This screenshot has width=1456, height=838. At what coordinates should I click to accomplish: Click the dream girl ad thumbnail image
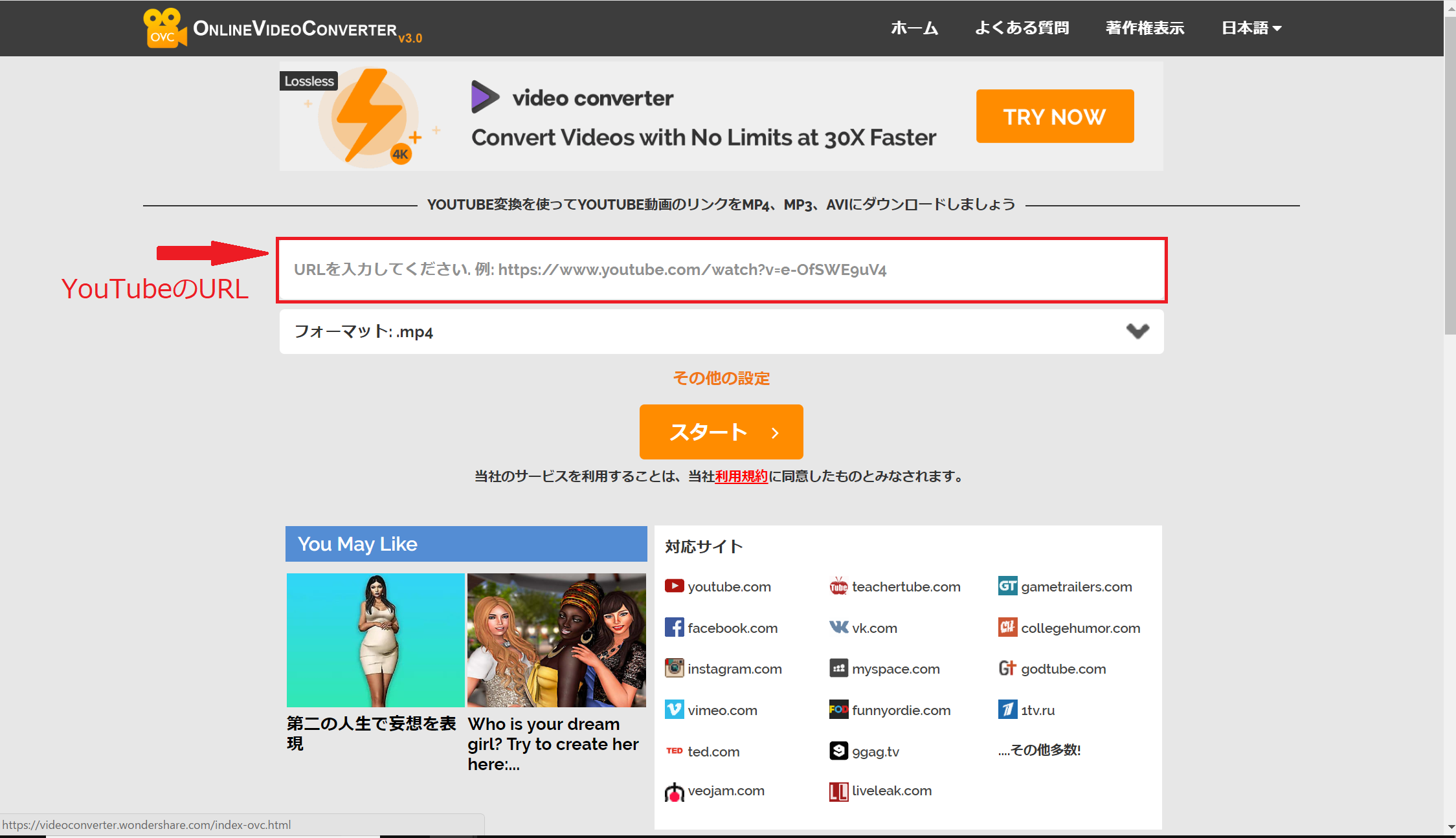point(557,640)
